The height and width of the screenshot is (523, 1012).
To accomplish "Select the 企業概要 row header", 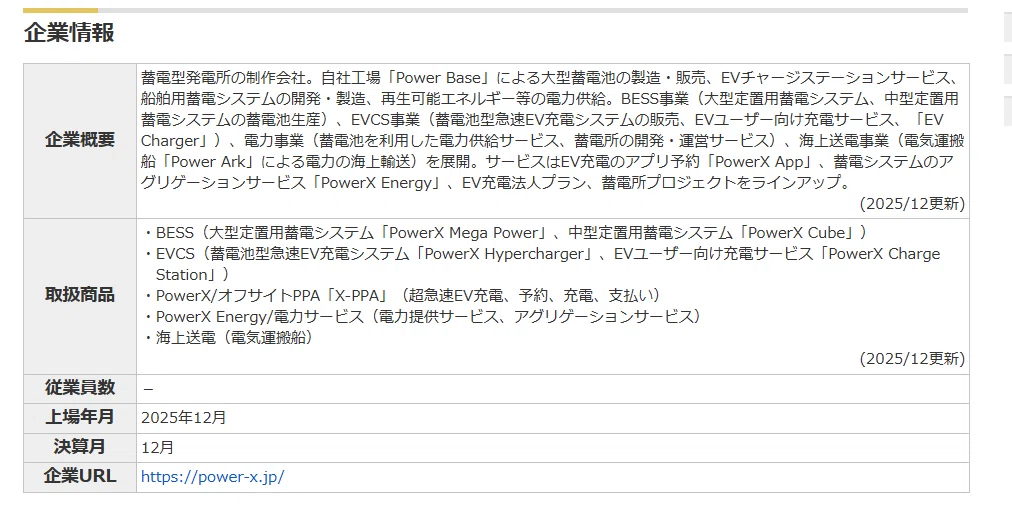I will 80,140.
